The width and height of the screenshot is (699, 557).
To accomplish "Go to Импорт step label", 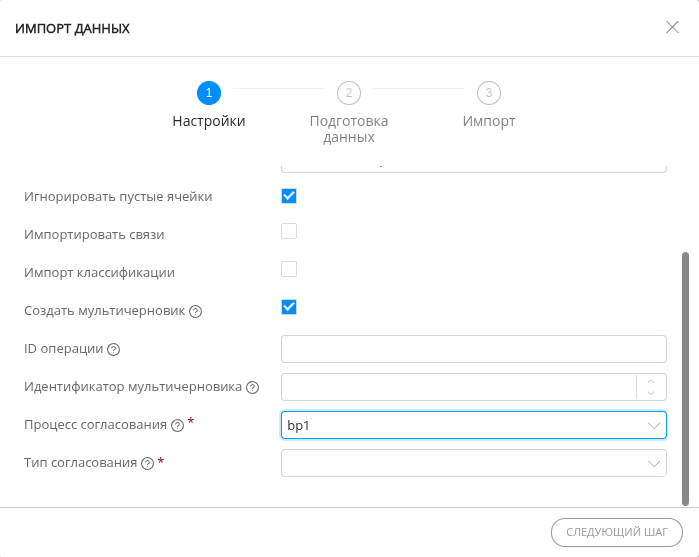I will tap(488, 121).
